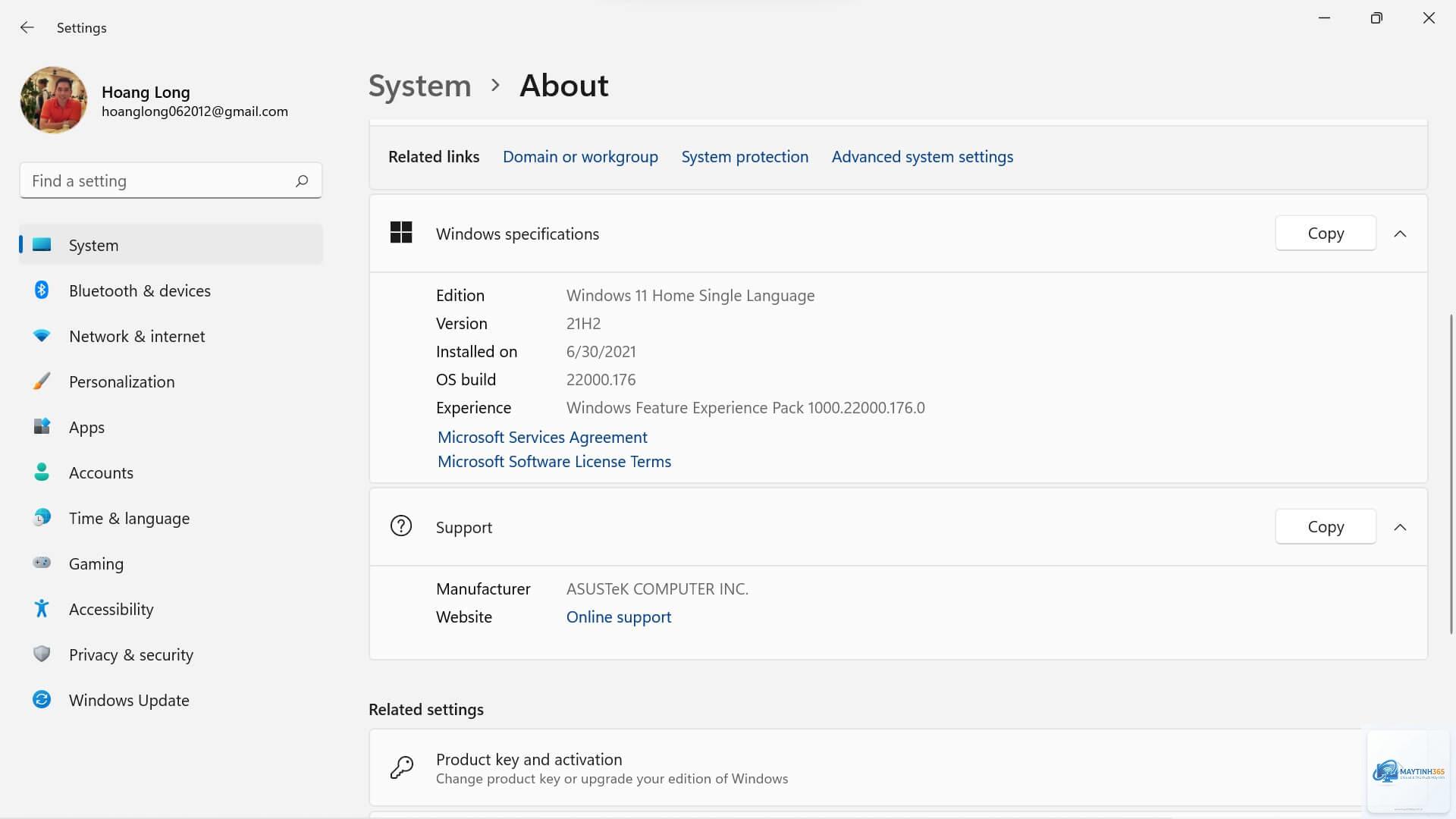Open the System category in sidebar
1456x819 pixels.
coord(171,245)
